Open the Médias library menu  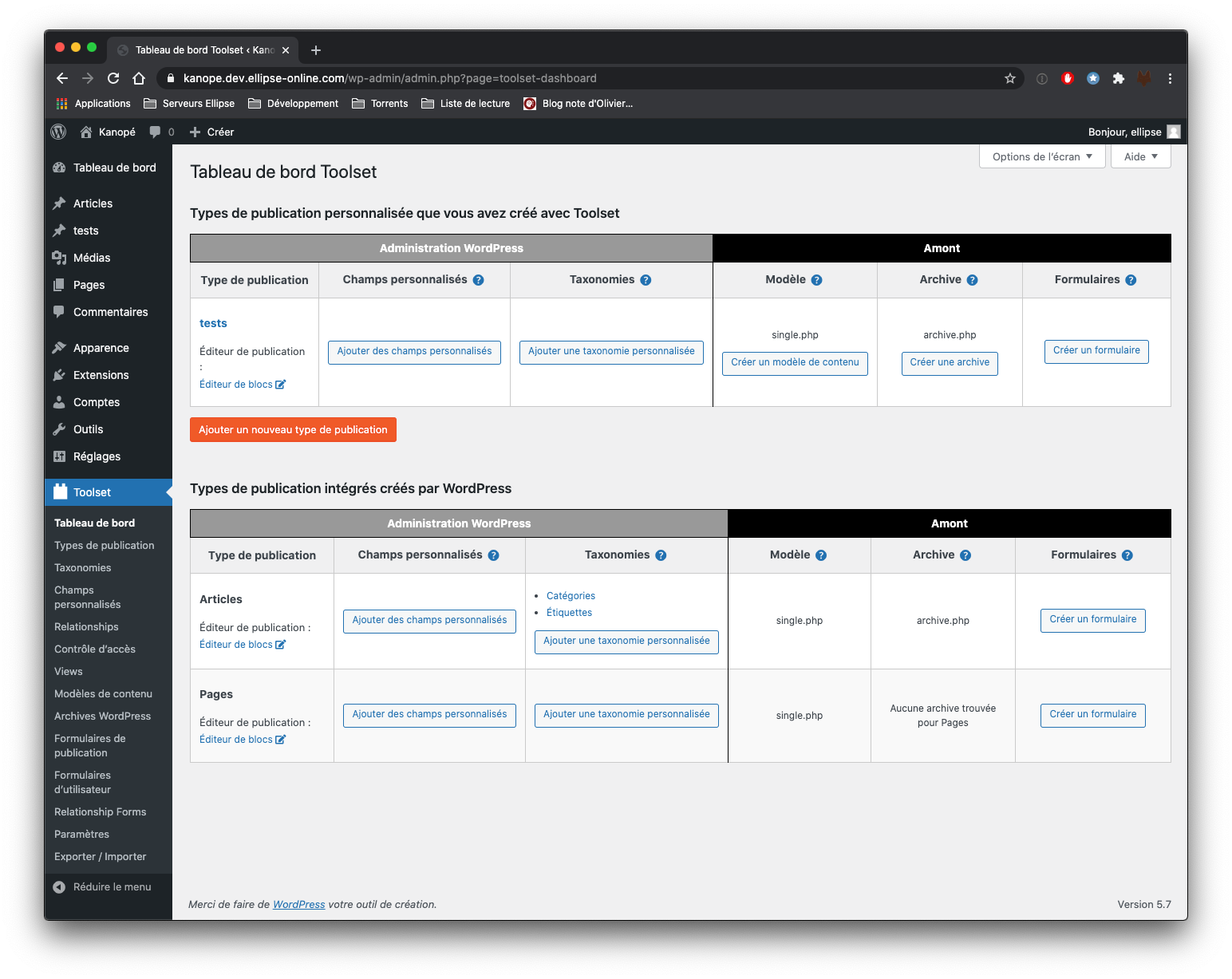click(109, 258)
